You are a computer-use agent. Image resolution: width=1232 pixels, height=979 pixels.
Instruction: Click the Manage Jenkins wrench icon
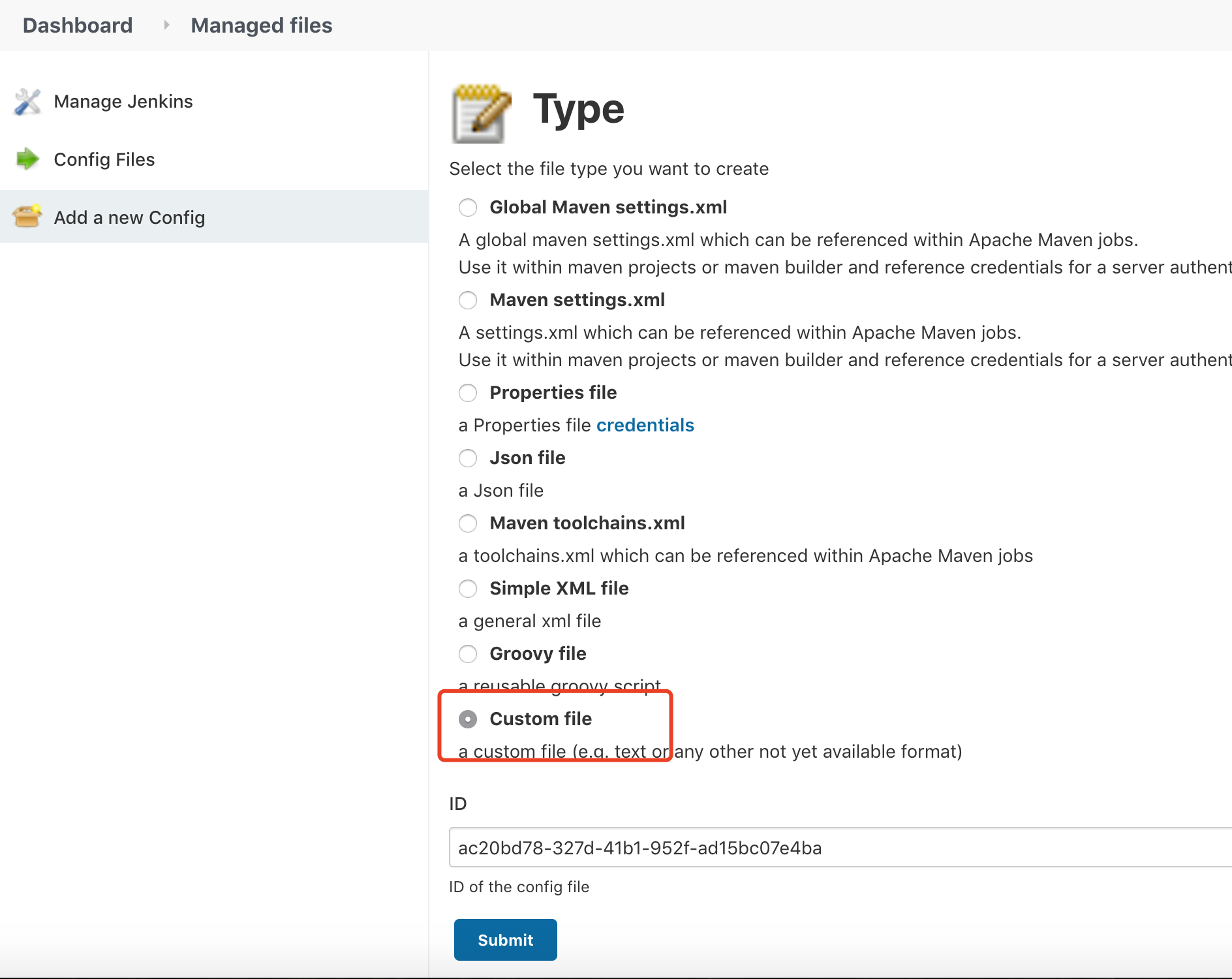(27, 102)
